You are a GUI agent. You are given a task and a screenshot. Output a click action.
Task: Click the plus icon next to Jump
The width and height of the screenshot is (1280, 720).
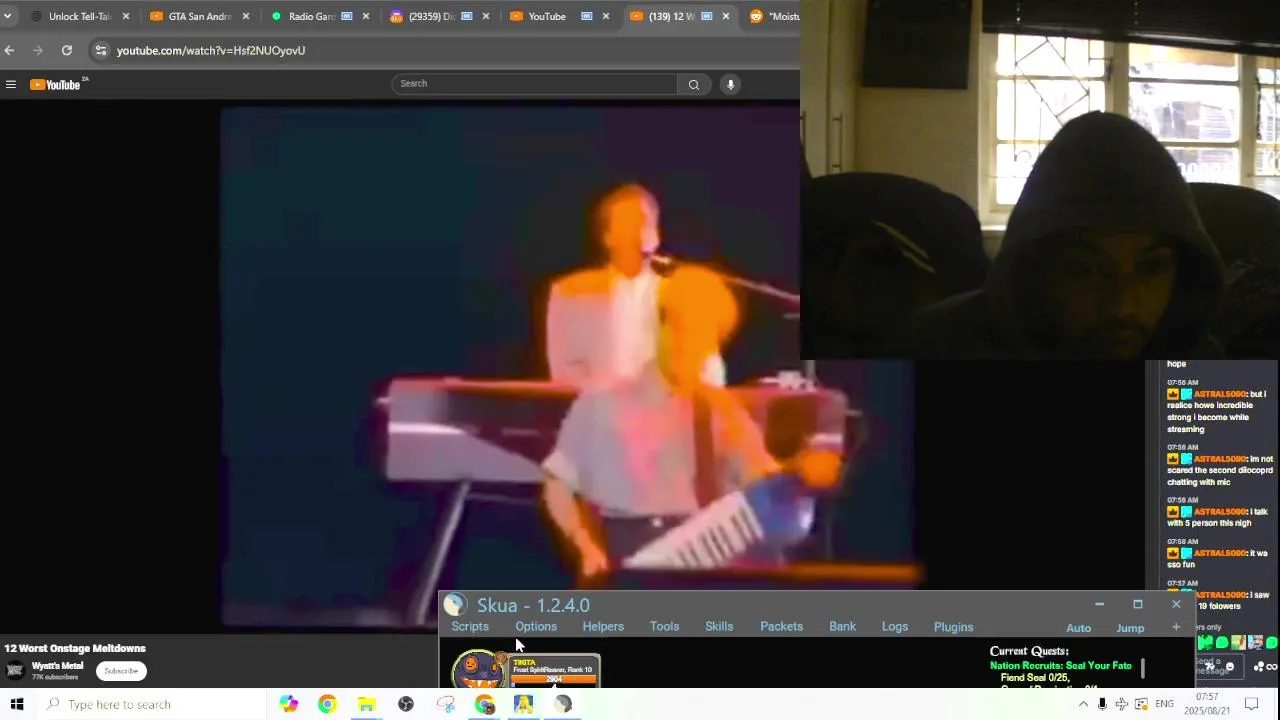1176,627
